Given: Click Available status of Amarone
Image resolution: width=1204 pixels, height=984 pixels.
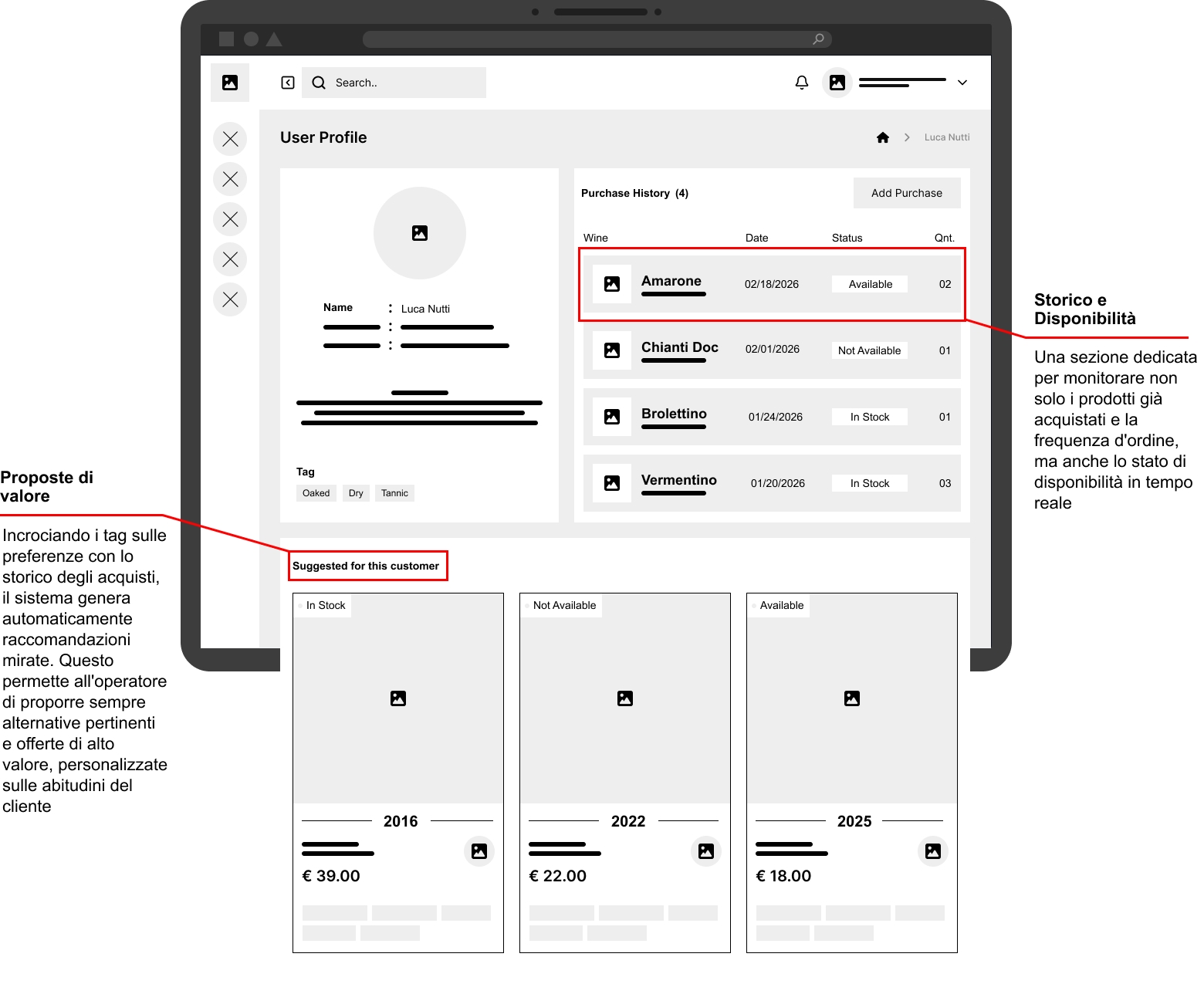Looking at the screenshot, I should click(870, 284).
